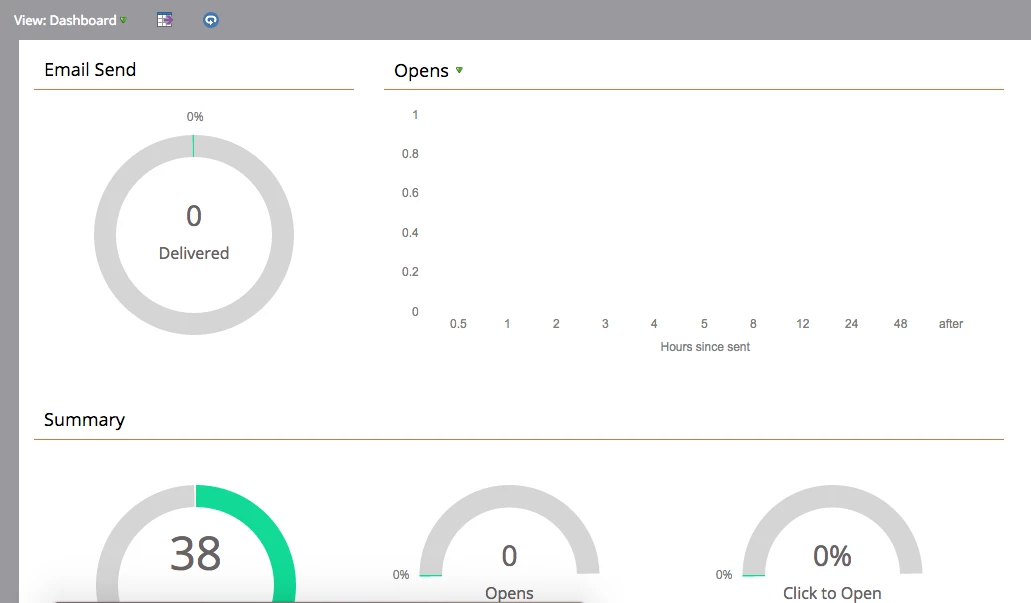
Task: Click the 0% value in Click to Open
Action: (832, 556)
